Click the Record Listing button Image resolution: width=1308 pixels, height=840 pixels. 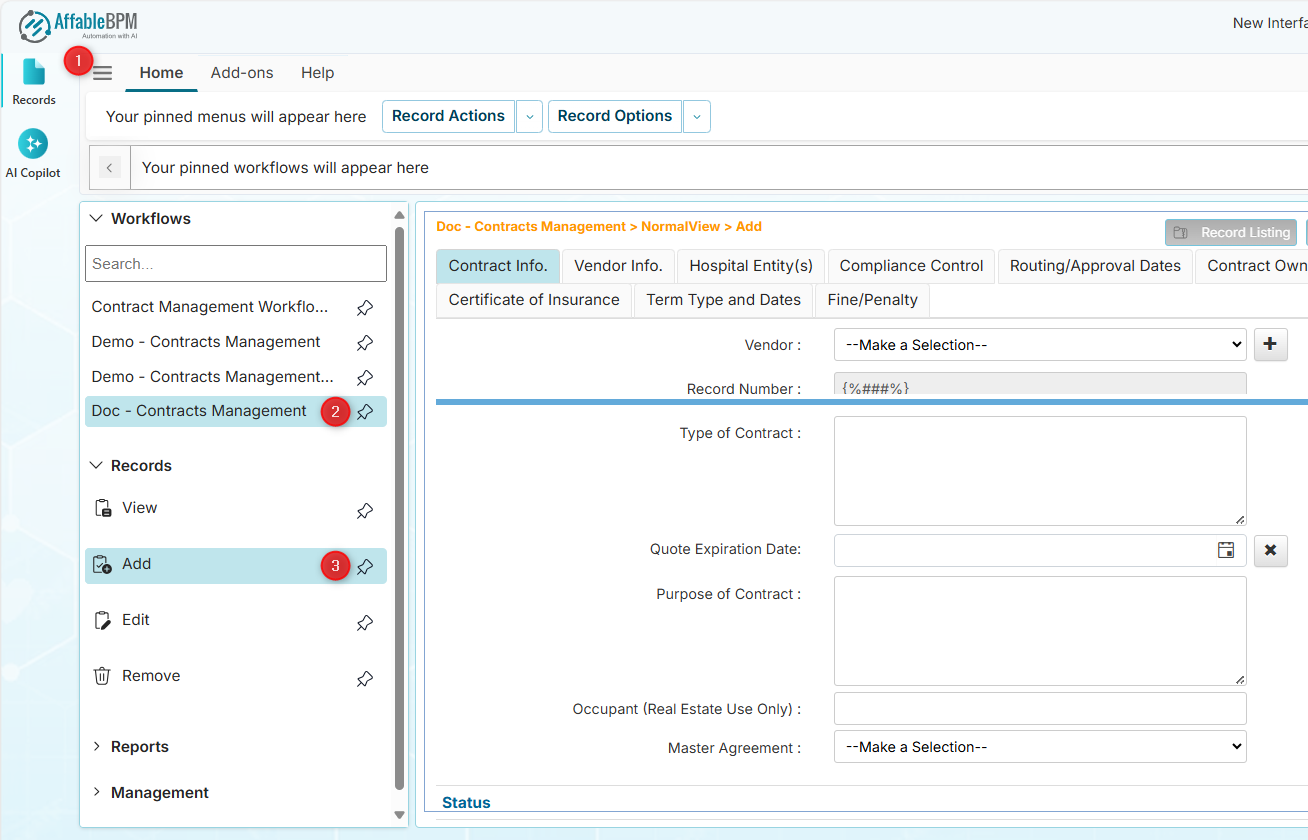tap(1231, 232)
